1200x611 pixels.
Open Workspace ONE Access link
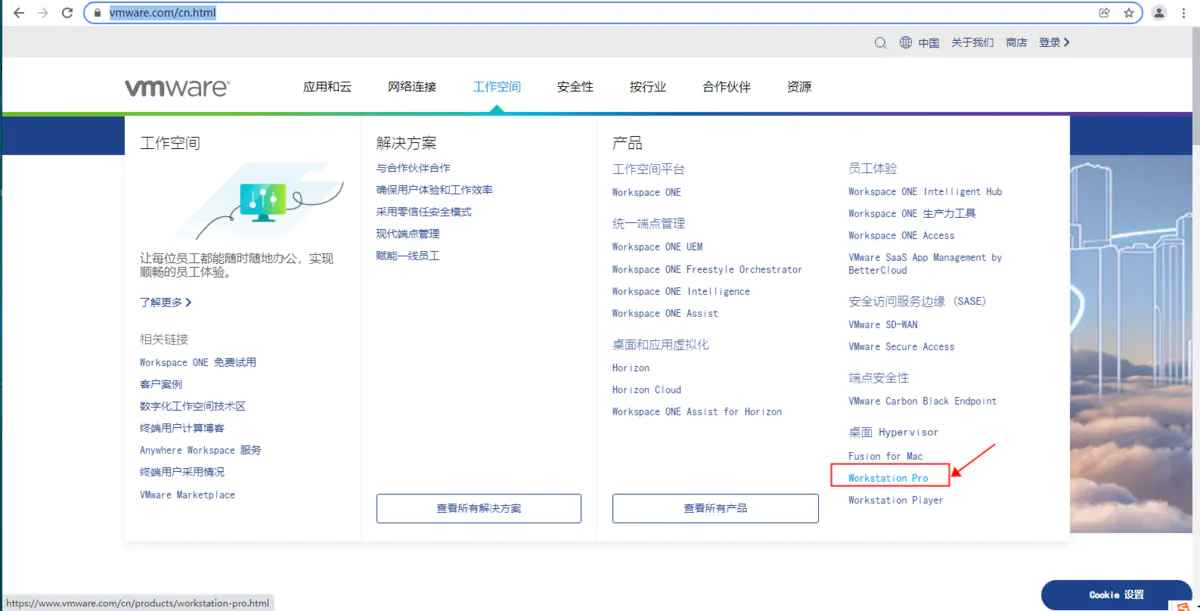click(x=901, y=235)
